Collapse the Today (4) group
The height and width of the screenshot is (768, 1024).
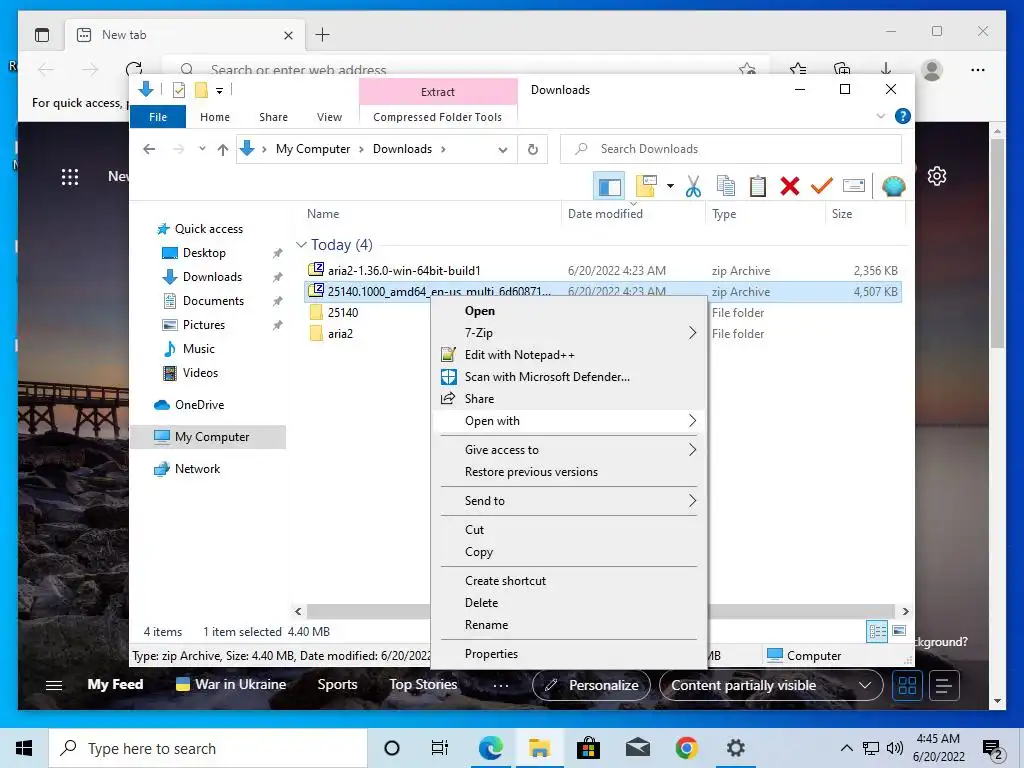[301, 245]
